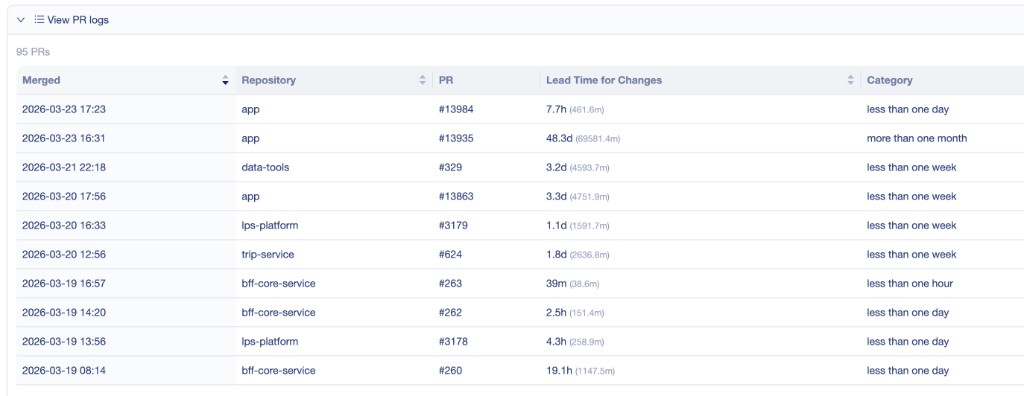Sort by Lead Time for Changes arrows

click(x=850, y=80)
